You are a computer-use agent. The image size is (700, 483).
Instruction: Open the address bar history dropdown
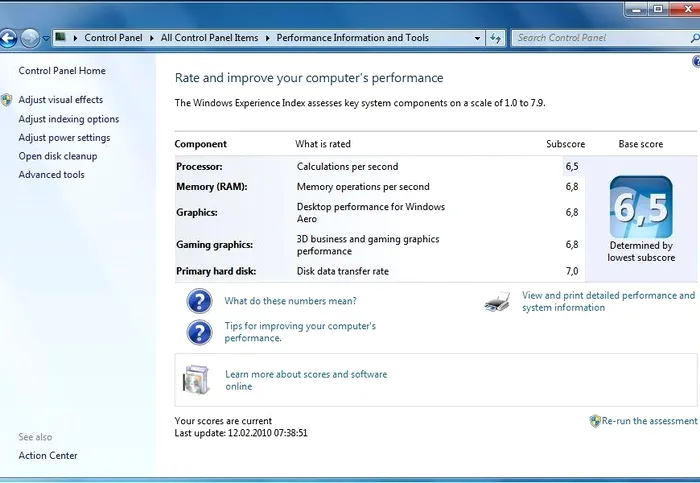coord(477,38)
